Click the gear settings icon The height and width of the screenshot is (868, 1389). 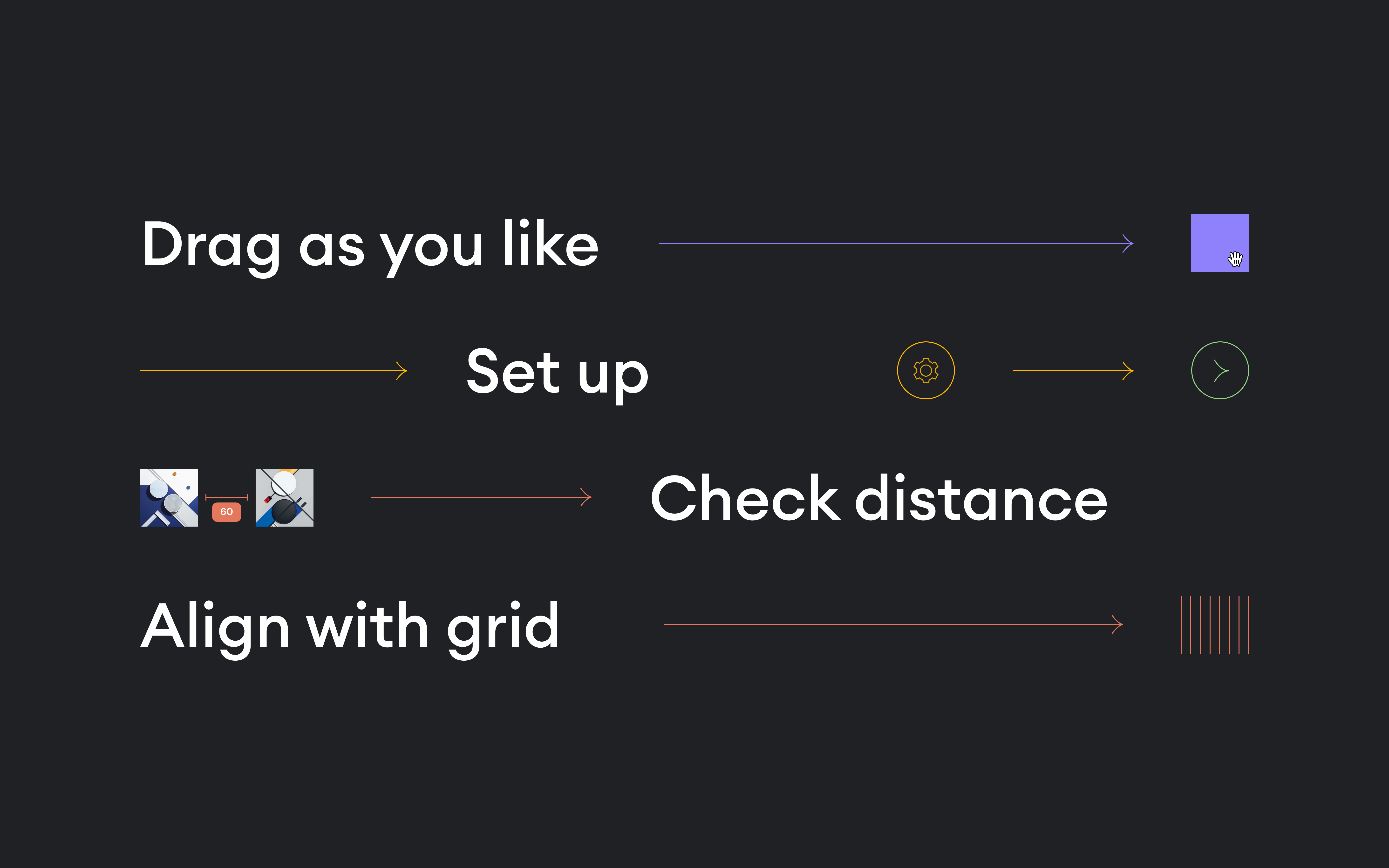coord(925,370)
